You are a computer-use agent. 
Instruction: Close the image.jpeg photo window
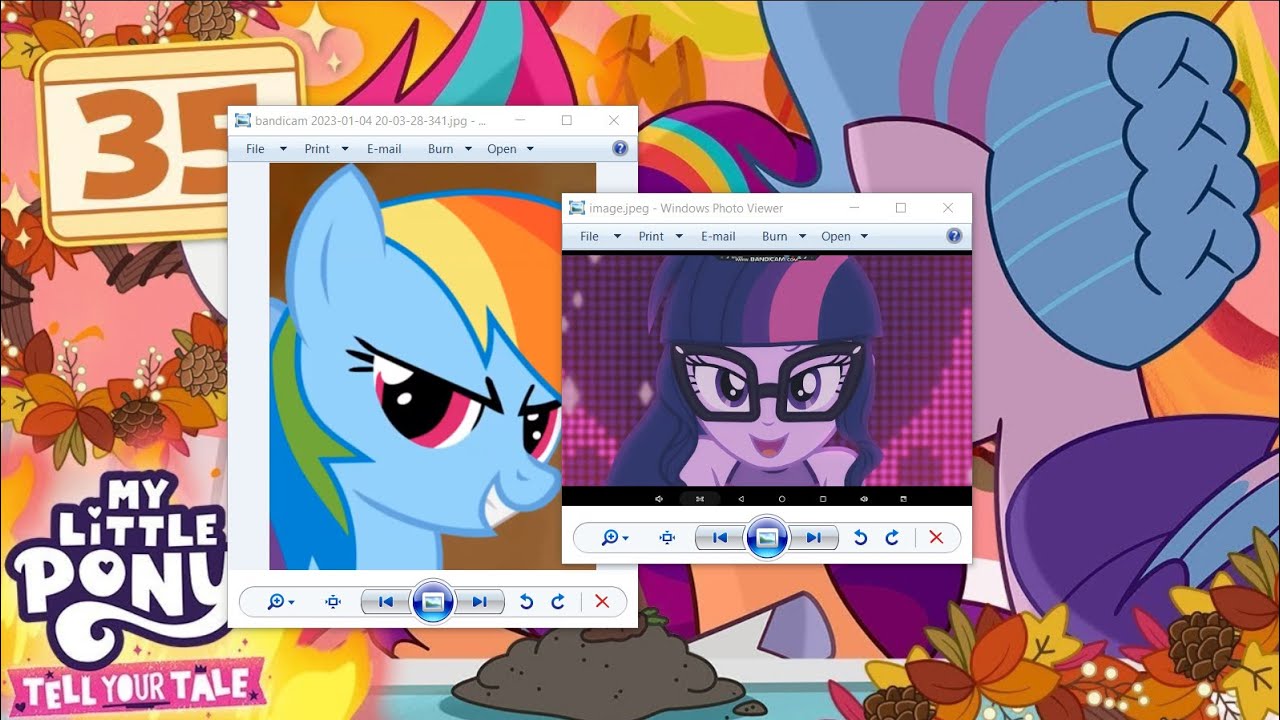coord(948,208)
